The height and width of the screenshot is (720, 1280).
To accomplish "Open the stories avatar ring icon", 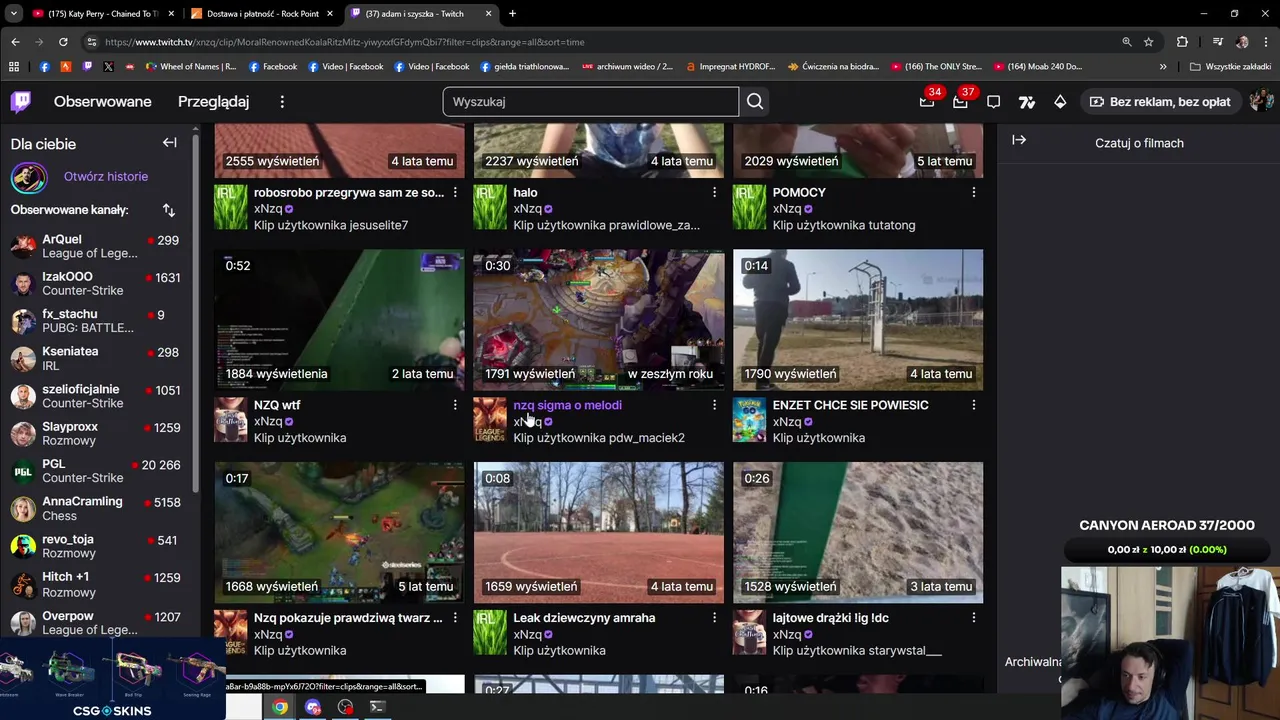I will pos(29,177).
